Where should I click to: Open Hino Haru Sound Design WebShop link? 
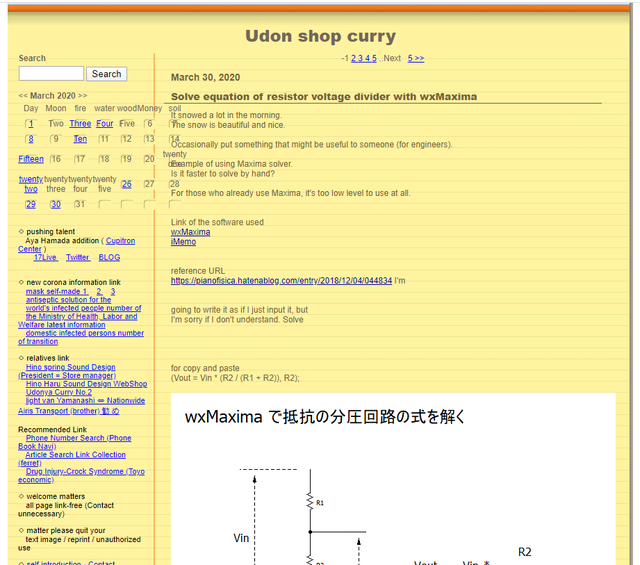(87, 384)
